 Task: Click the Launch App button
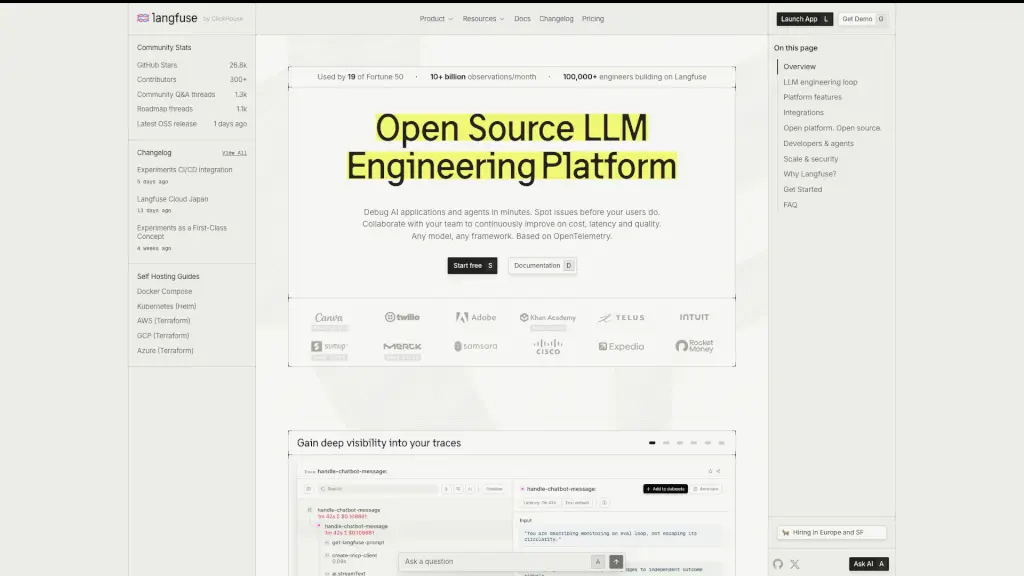click(805, 19)
